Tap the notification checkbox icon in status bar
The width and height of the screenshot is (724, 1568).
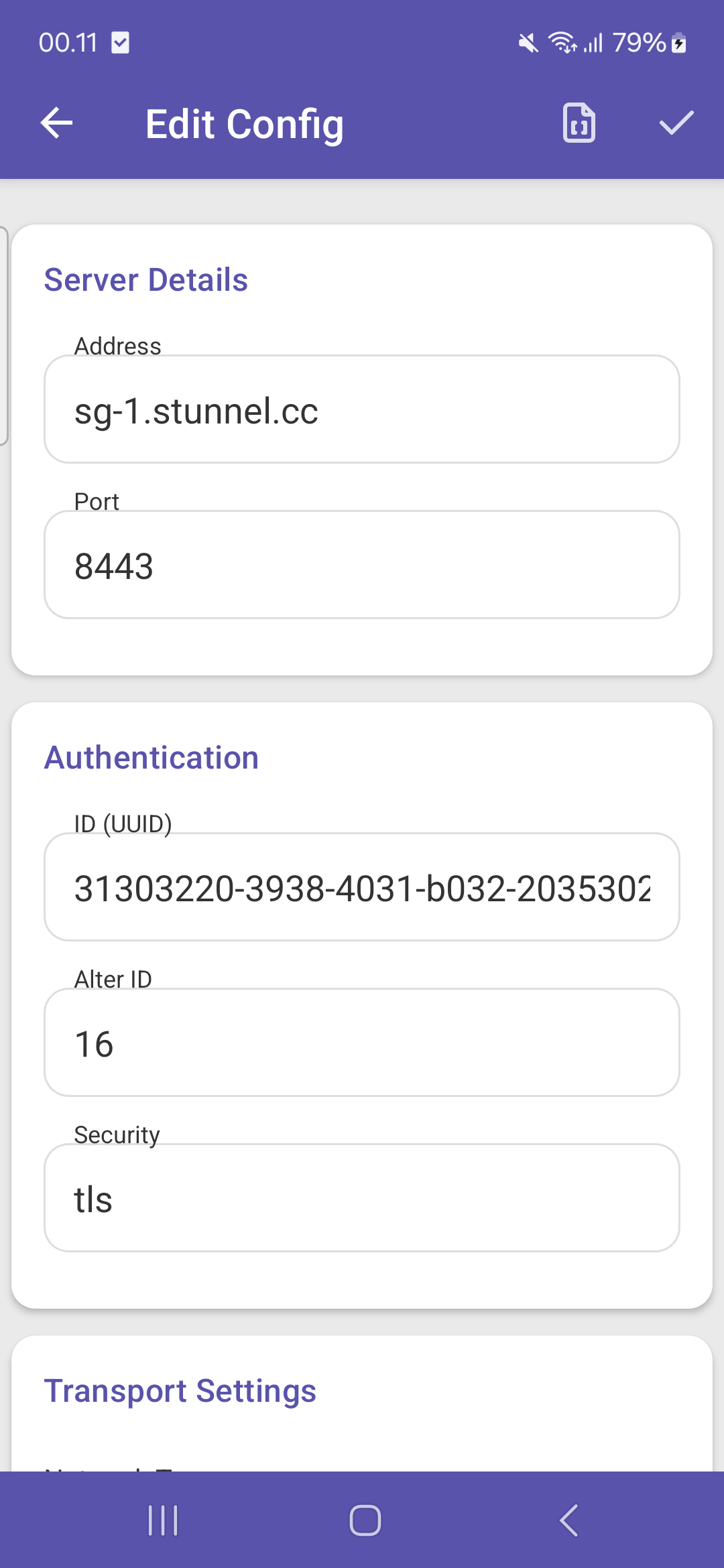click(120, 42)
